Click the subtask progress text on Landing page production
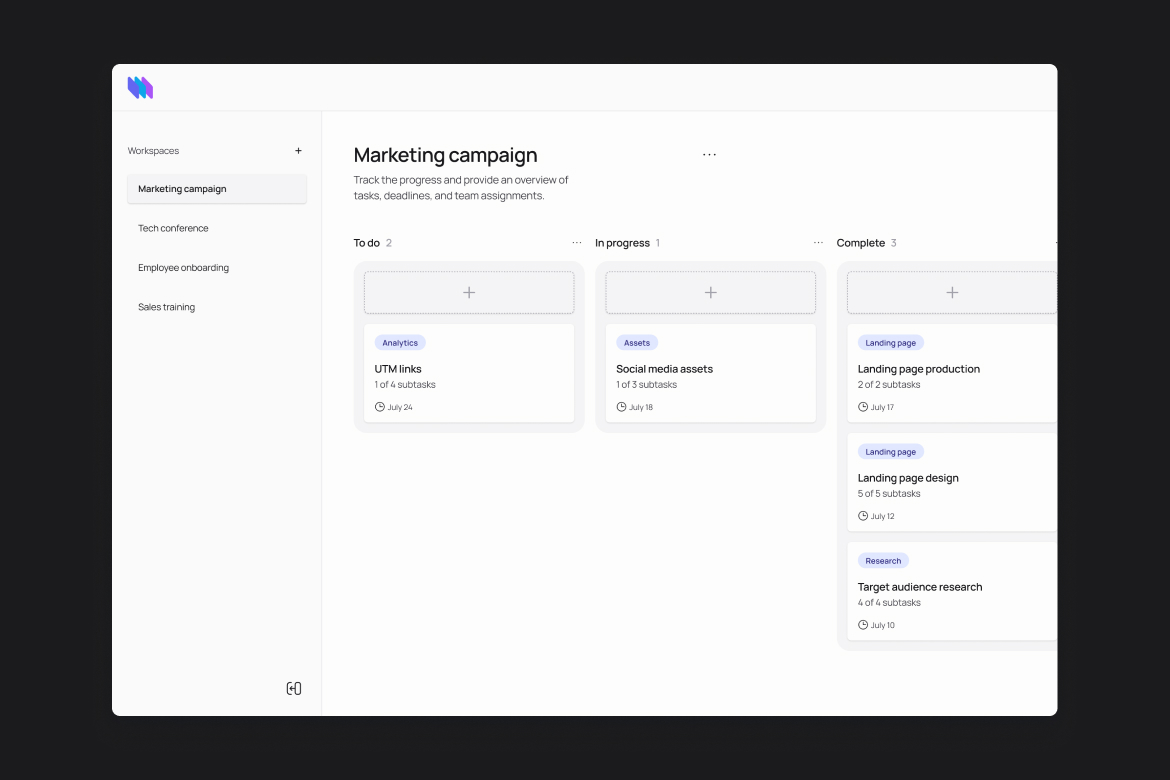The image size is (1170, 780). click(889, 384)
